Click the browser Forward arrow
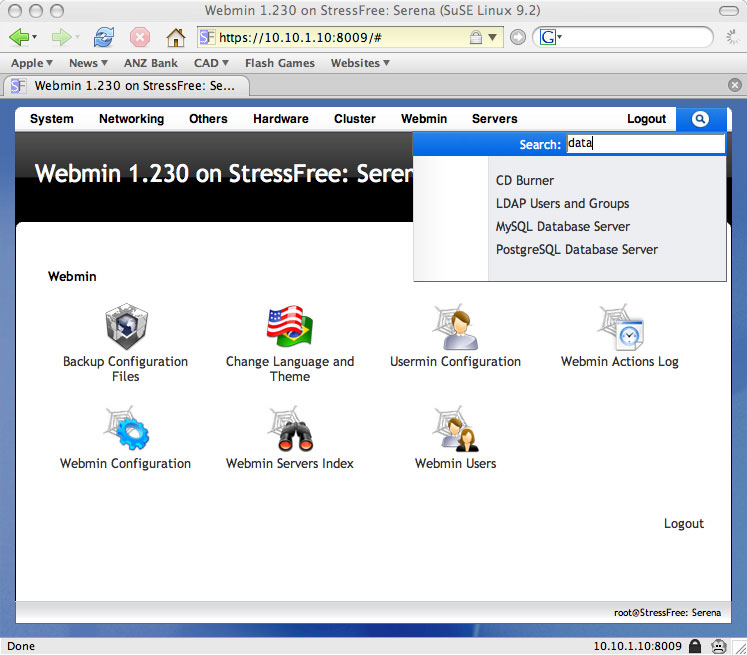 pos(61,37)
